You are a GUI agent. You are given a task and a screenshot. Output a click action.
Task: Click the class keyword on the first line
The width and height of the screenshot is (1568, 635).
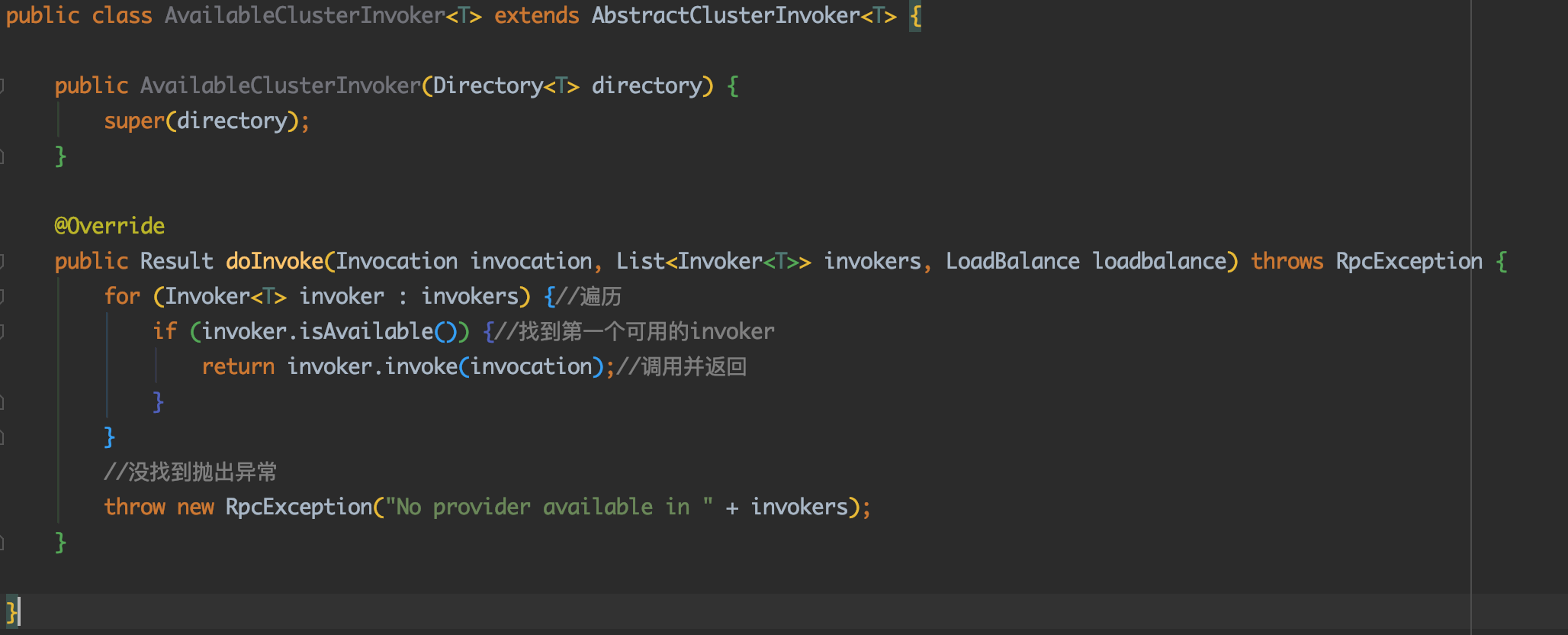click(122, 15)
